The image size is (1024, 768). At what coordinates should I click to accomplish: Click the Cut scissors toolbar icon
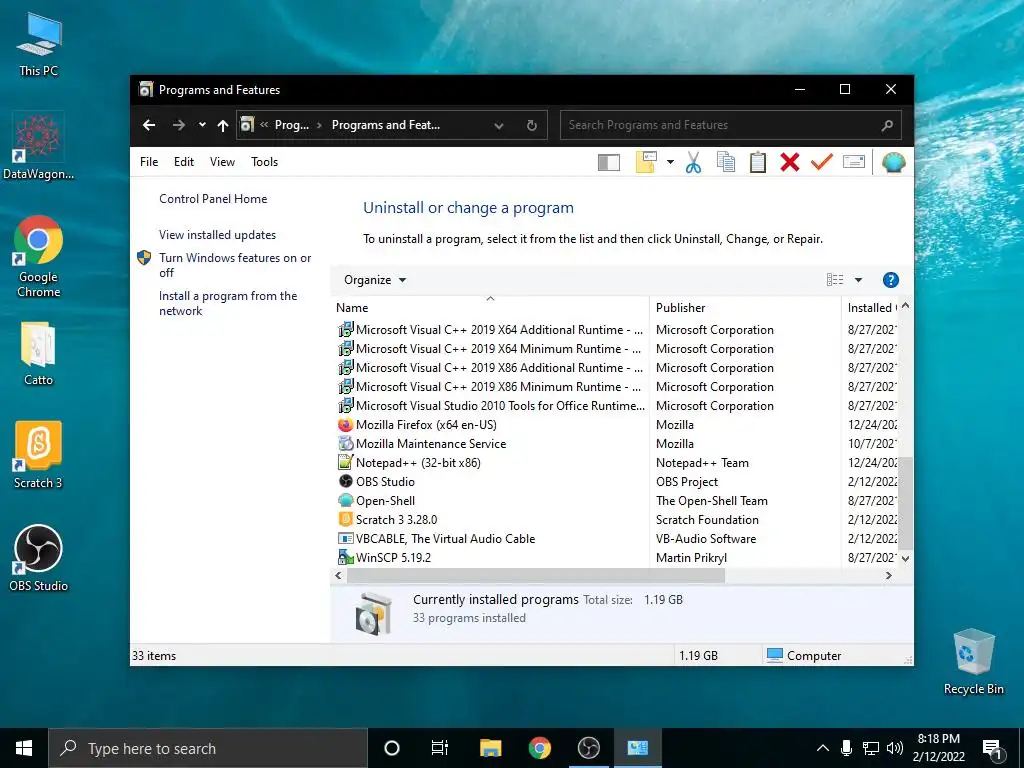pyautogui.click(x=693, y=163)
